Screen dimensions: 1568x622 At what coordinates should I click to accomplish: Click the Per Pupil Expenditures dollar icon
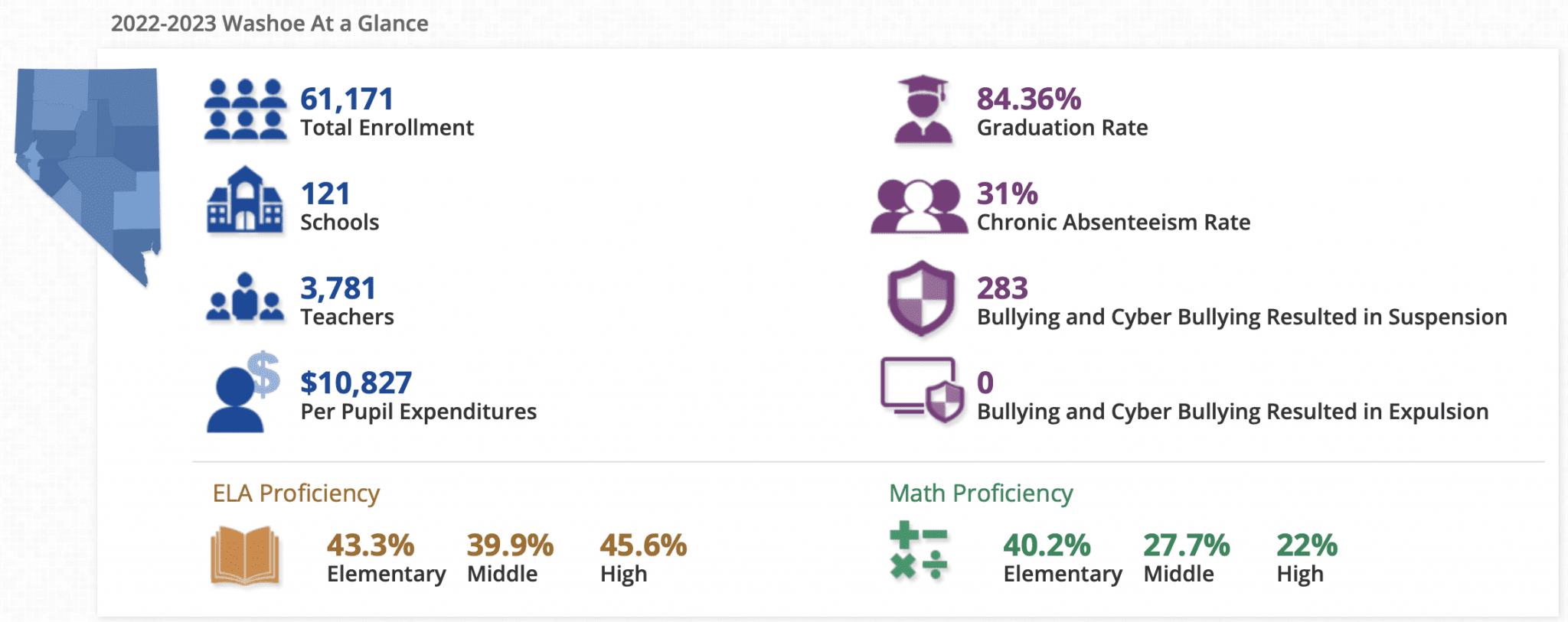[243, 392]
